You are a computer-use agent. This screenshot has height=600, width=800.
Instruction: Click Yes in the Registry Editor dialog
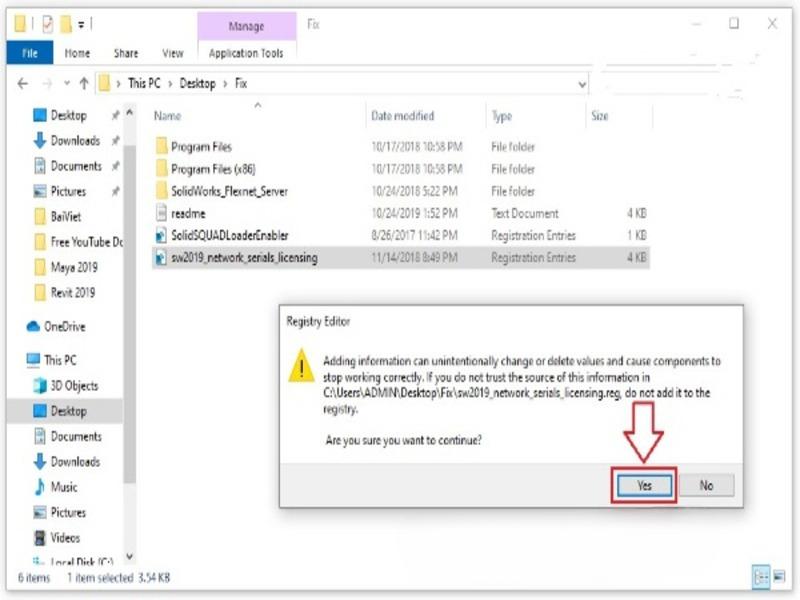click(644, 485)
